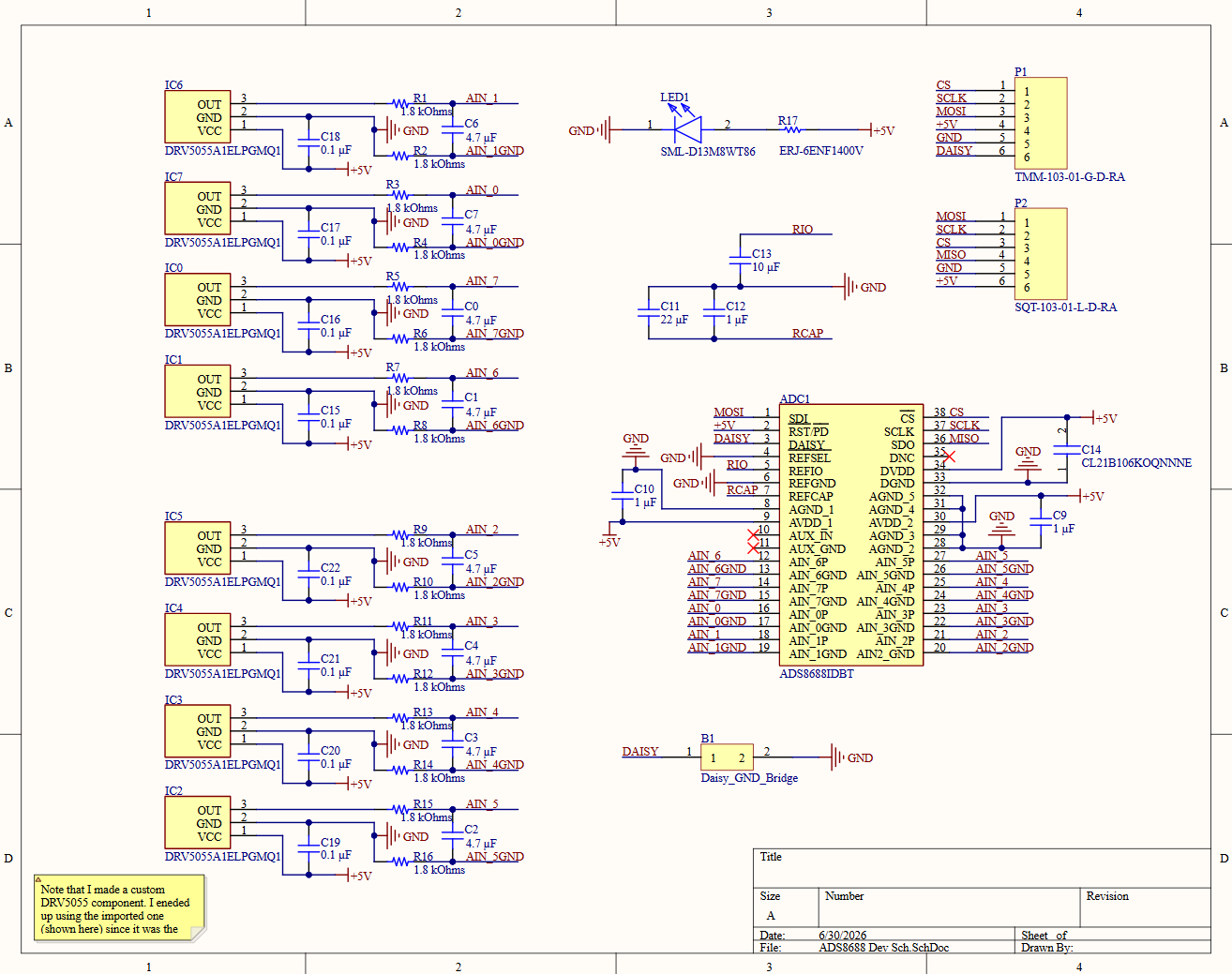Select the IC4 sensor component body
1232x974 pixels.
coord(198,640)
